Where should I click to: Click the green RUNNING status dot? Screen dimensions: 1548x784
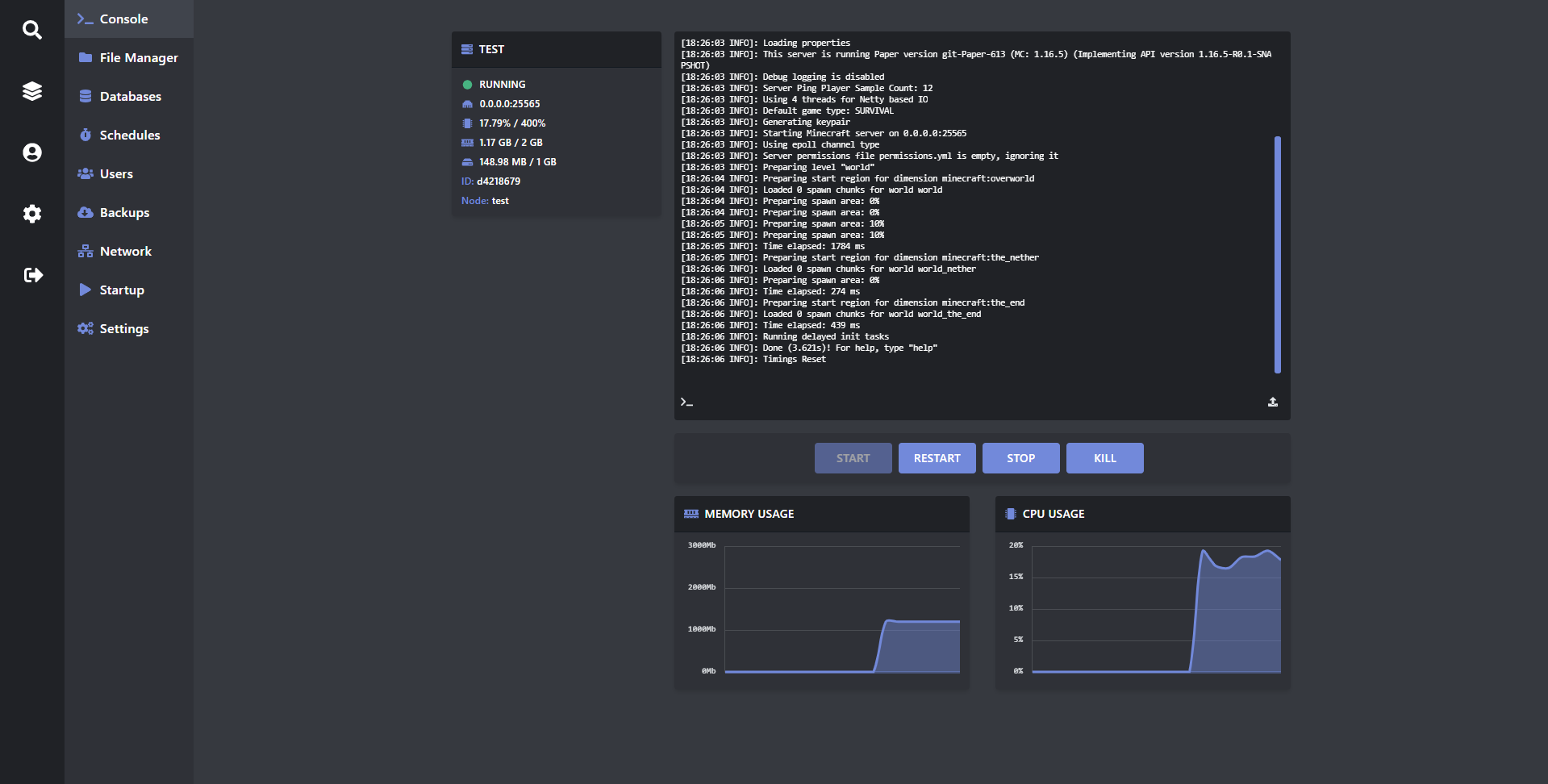(x=467, y=85)
